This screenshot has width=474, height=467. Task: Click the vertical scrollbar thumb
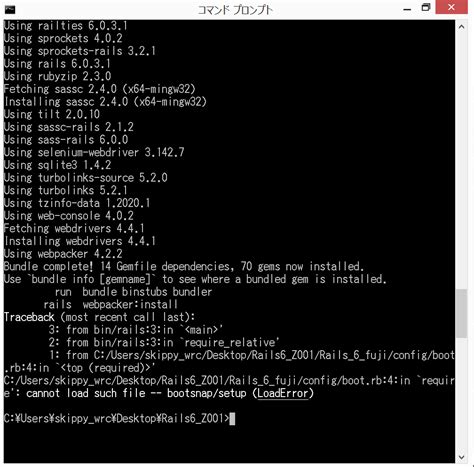coord(462,313)
